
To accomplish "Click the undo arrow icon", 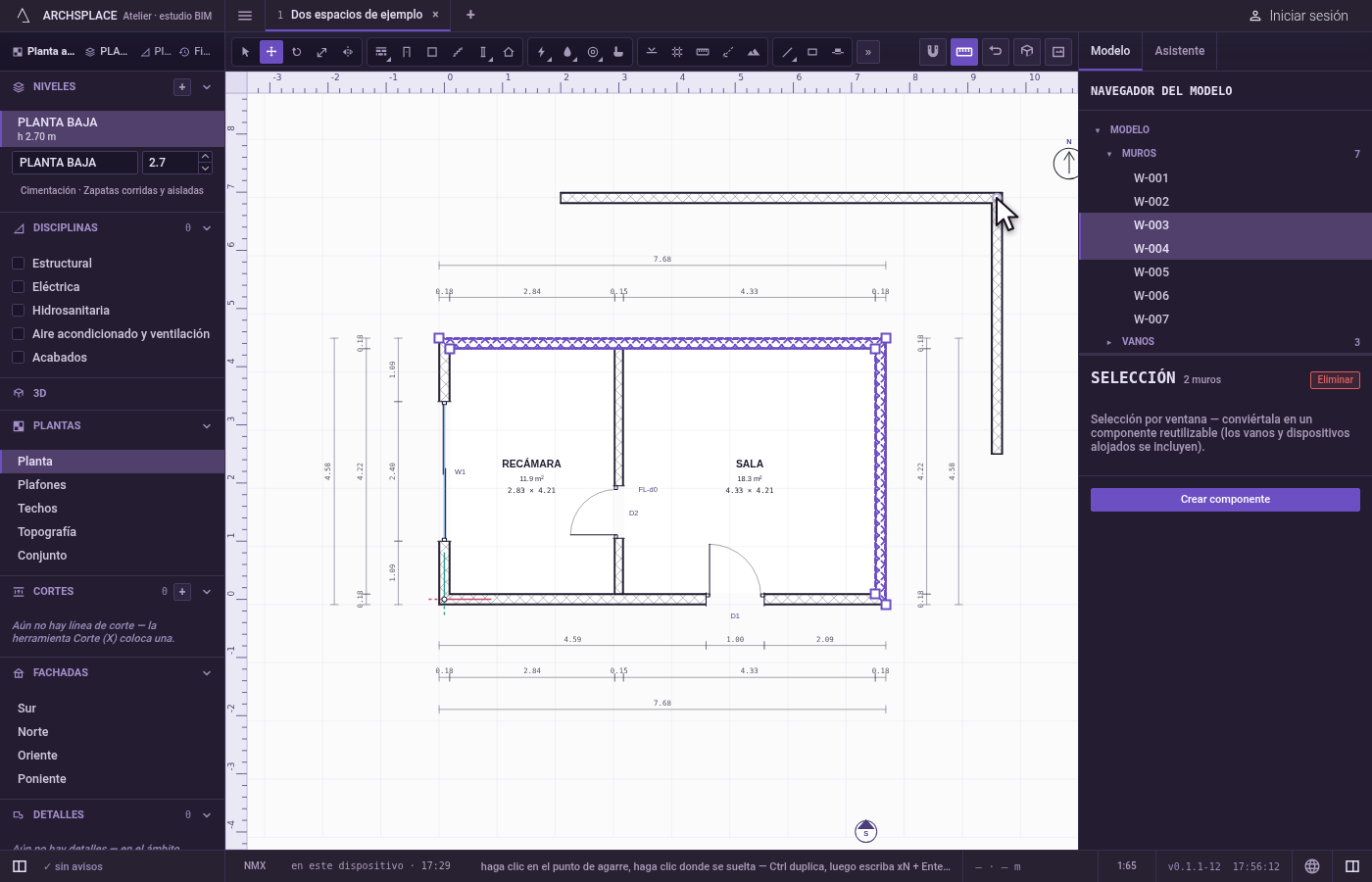I will (x=996, y=52).
